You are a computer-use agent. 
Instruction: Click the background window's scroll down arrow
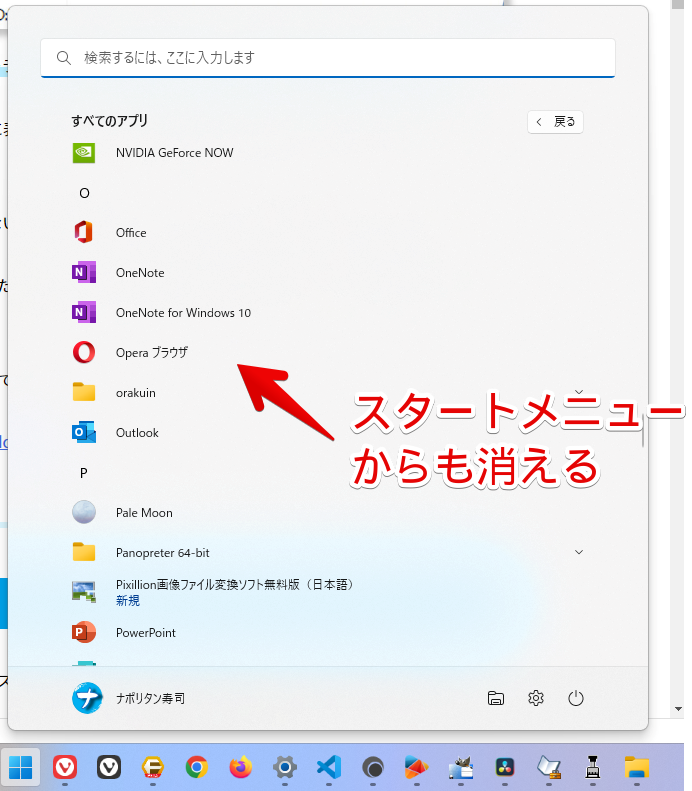point(678,709)
